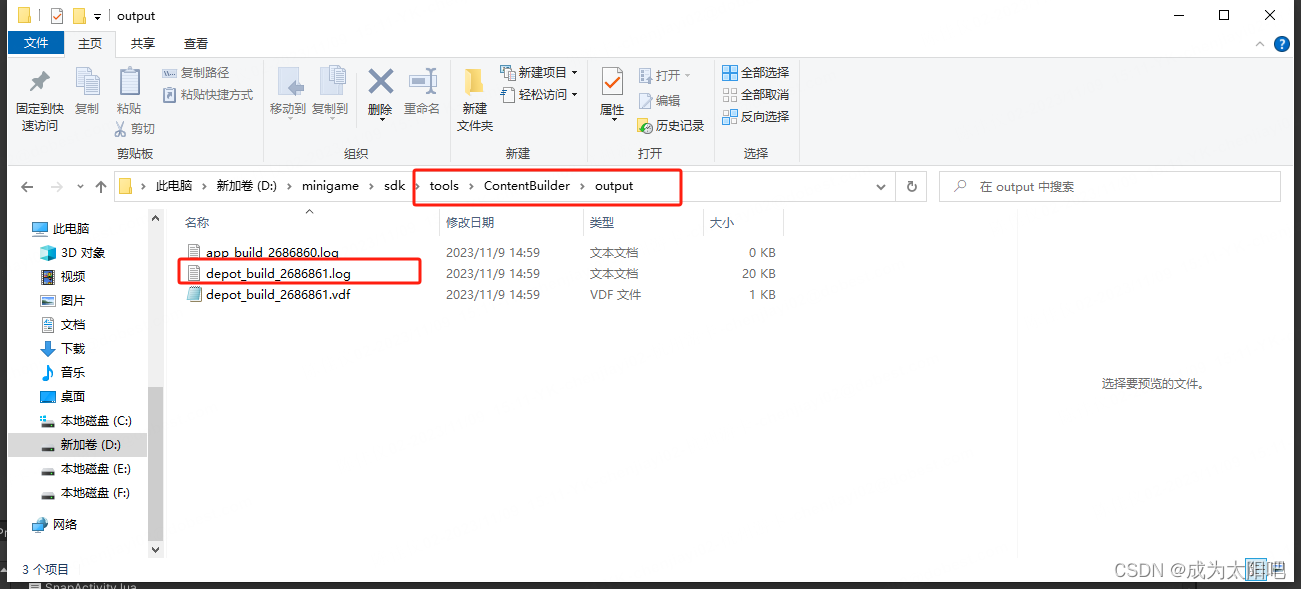Click 剪切 (Cut) in the ribbon
This screenshot has width=1301, height=589.
click(x=142, y=129)
